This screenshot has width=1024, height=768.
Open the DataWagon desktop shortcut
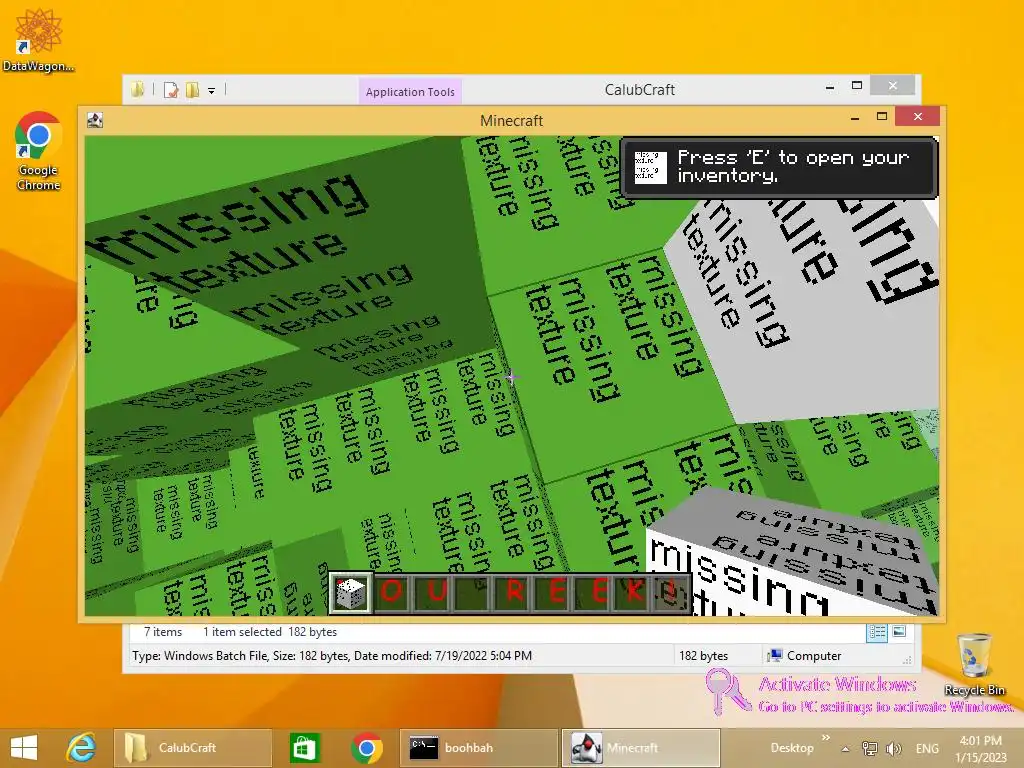(39, 40)
